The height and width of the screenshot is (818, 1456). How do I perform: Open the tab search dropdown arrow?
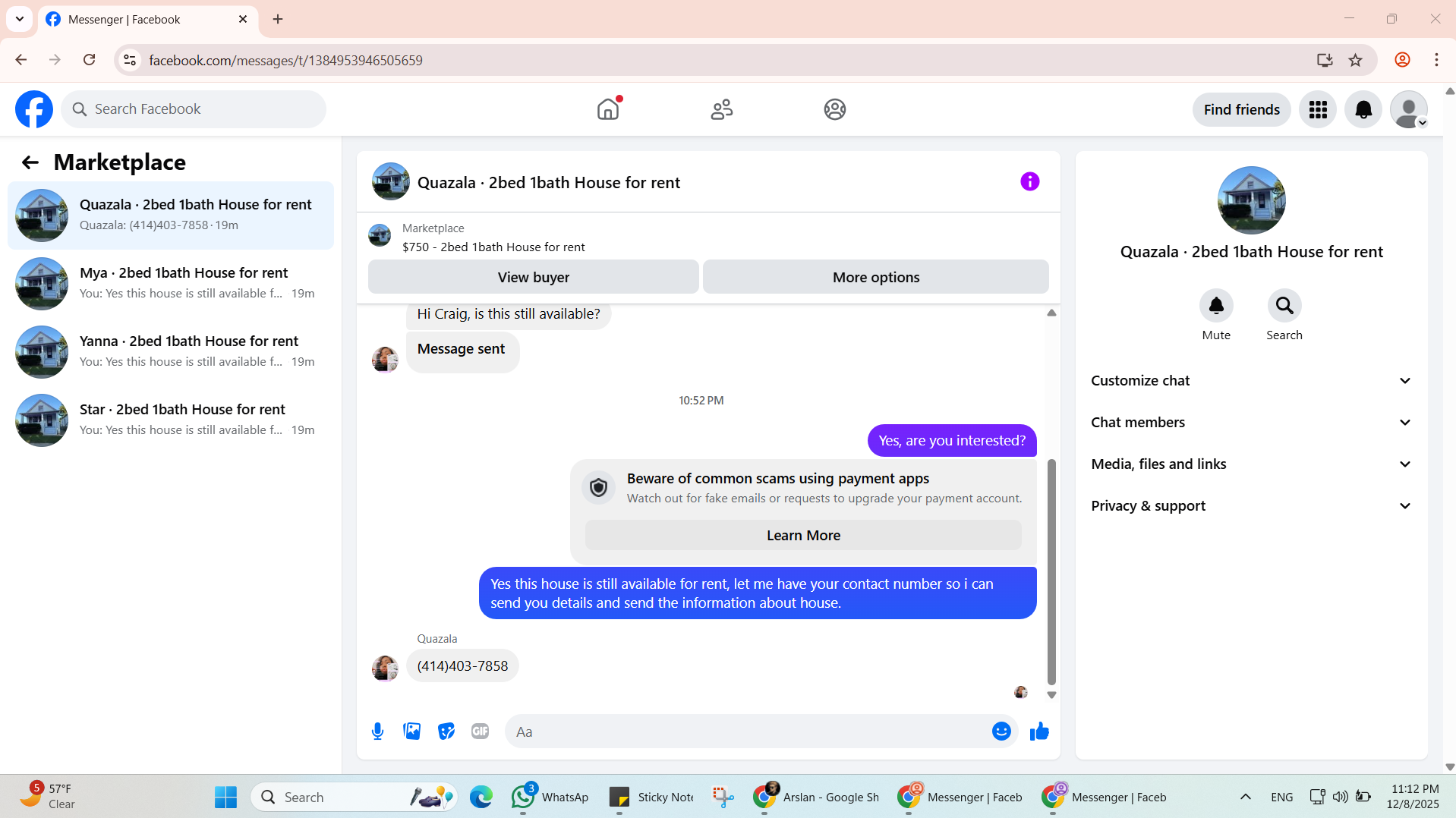[20, 20]
